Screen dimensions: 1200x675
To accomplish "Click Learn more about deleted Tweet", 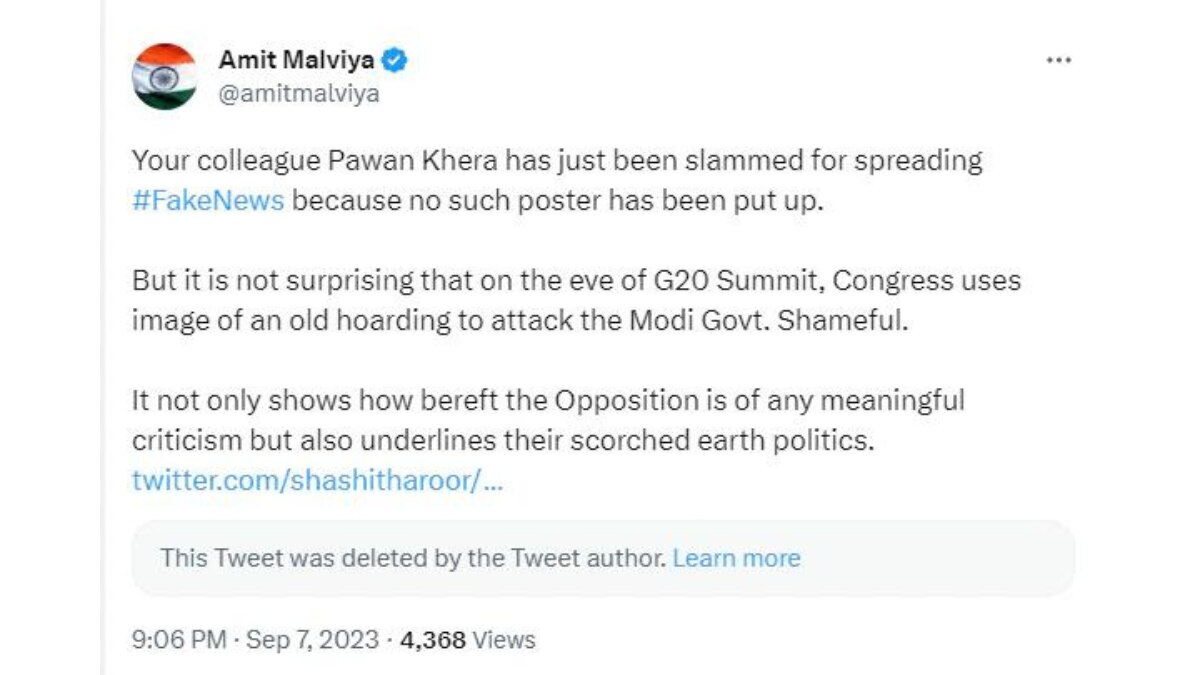I will point(736,558).
